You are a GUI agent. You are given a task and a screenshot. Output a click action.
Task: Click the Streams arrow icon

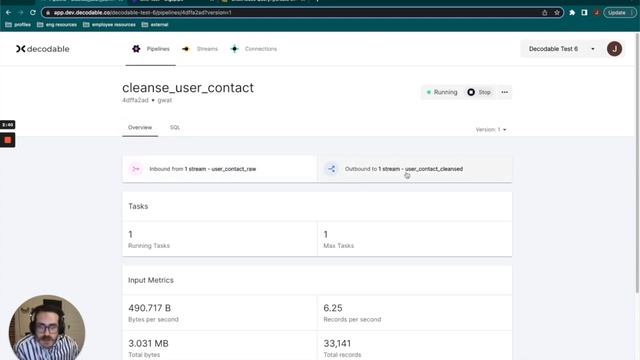(x=186, y=49)
